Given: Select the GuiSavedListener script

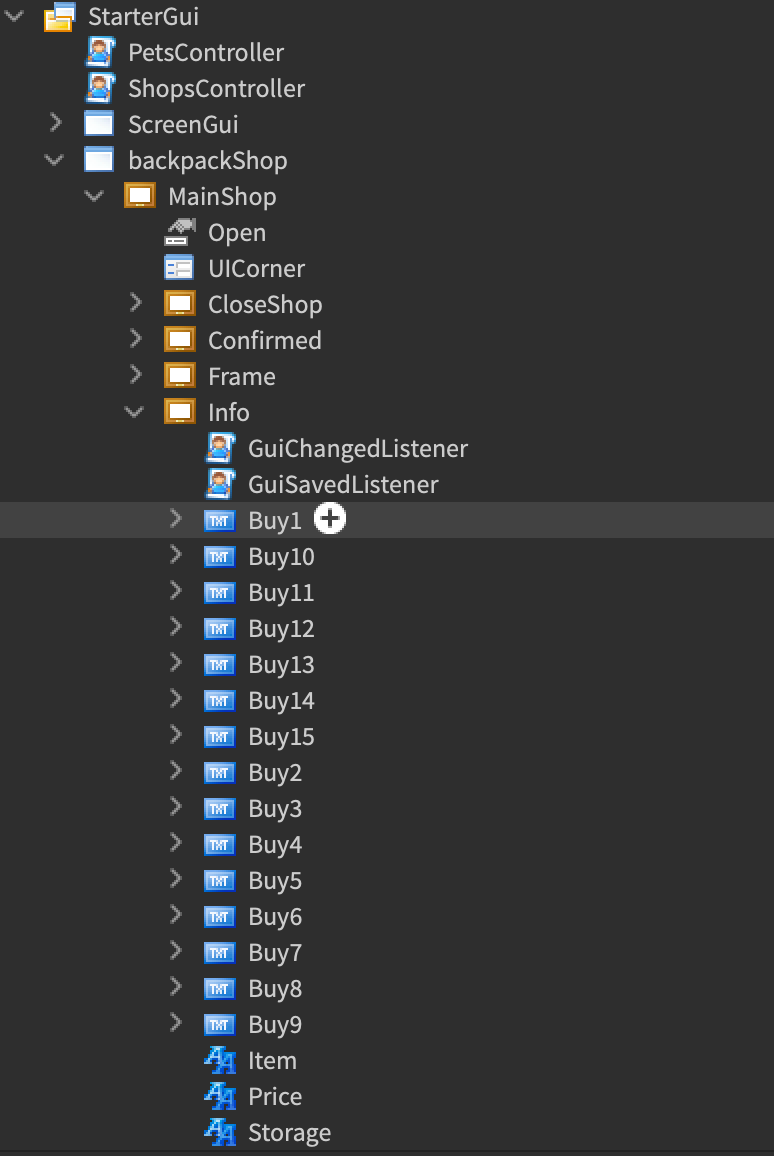Looking at the screenshot, I should pos(342,484).
